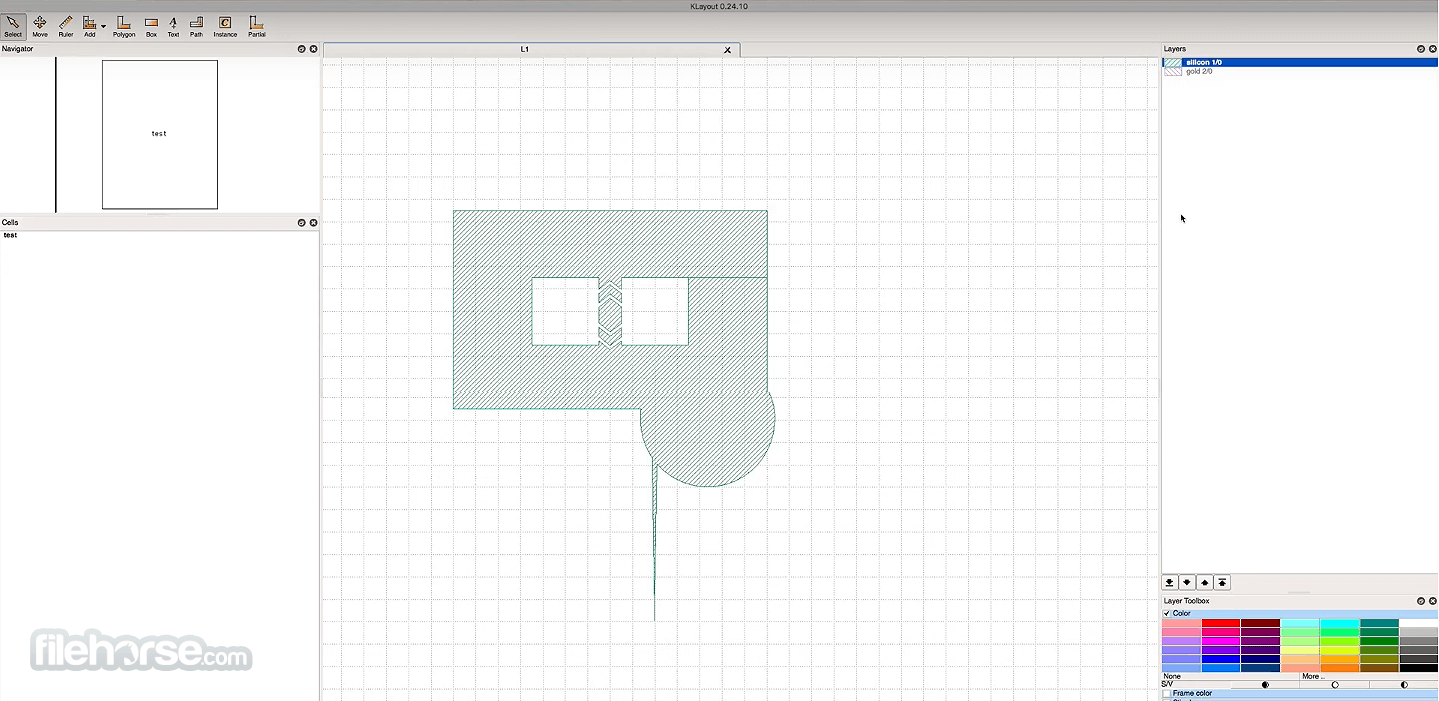Pick the pure blue color swatch
The width and height of the screenshot is (1439, 701).
click(1221, 659)
